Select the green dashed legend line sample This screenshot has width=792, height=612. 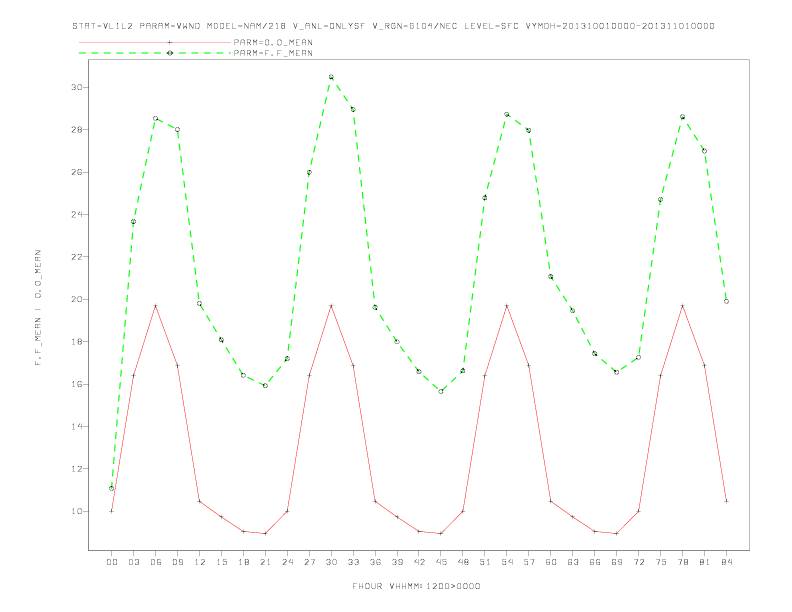click(x=155, y=53)
